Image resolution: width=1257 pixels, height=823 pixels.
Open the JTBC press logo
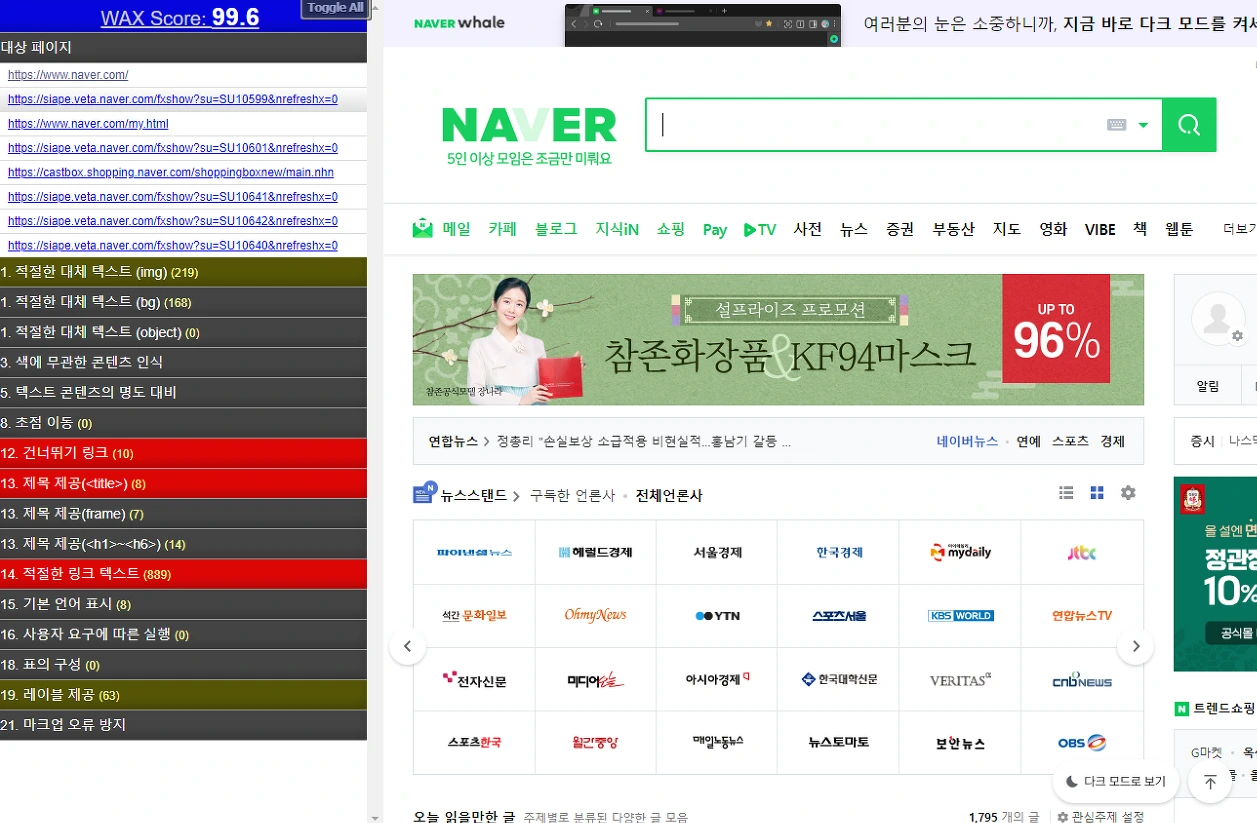[x=1082, y=552]
